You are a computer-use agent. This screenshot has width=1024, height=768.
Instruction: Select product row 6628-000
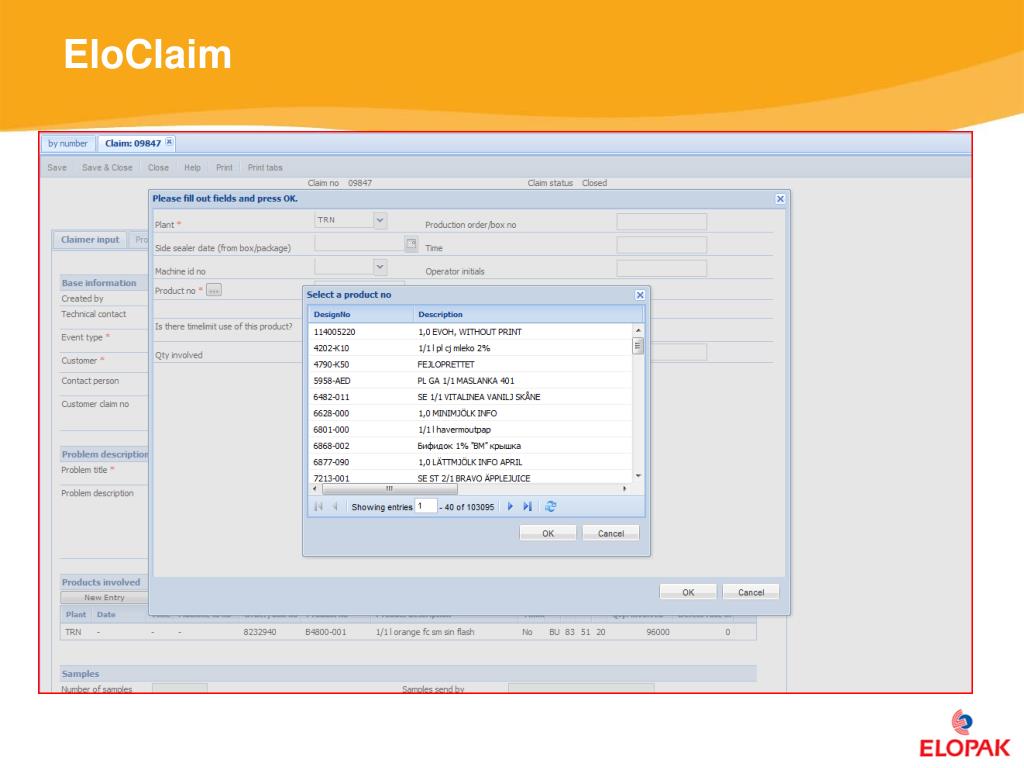(x=470, y=413)
